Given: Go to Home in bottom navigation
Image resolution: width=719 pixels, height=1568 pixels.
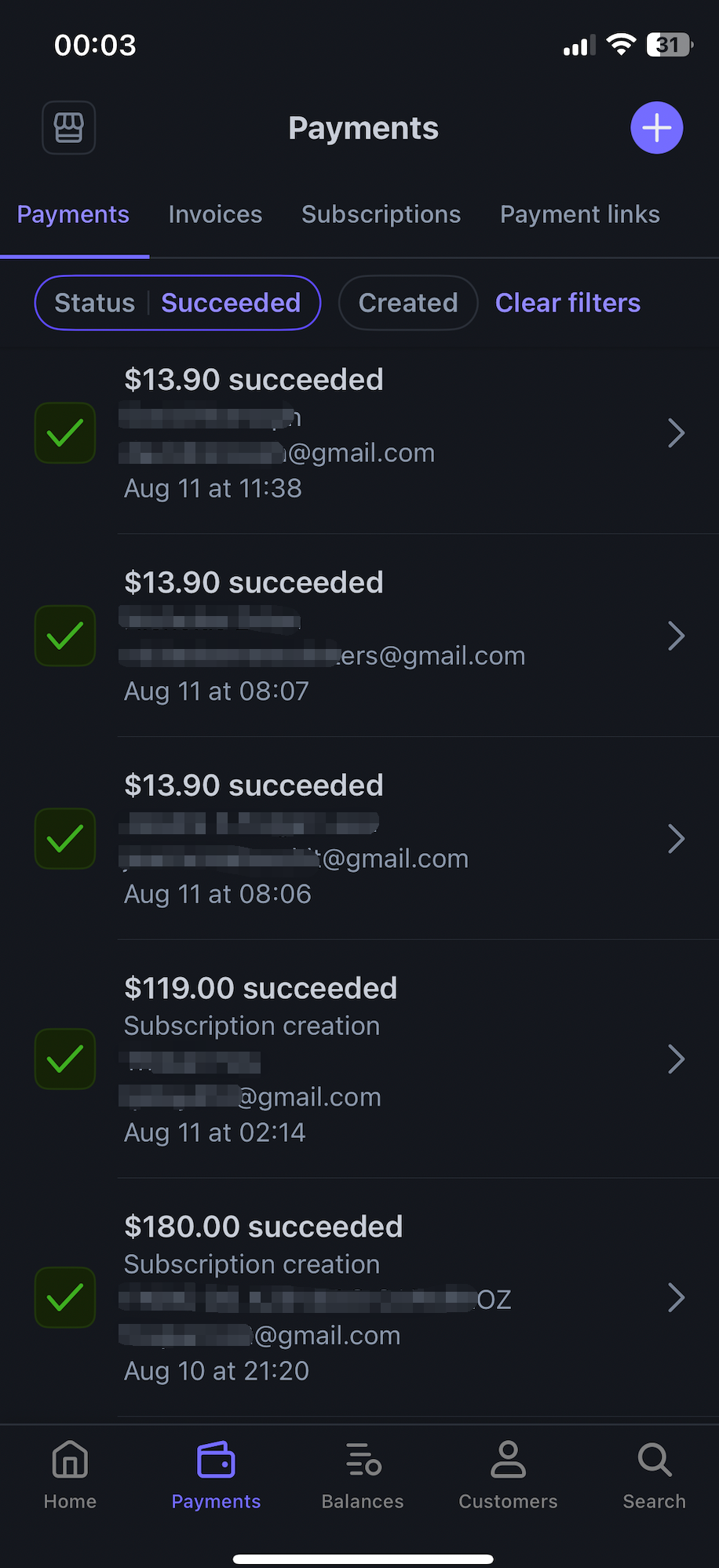Looking at the screenshot, I should click(70, 1475).
